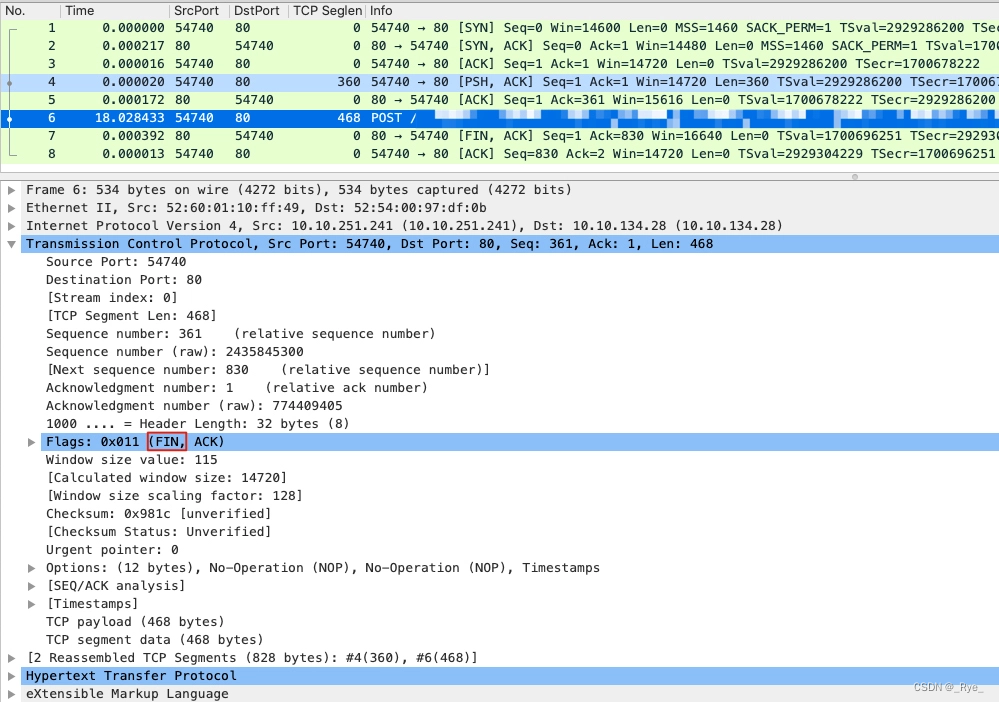
Task: Expand the [Timestamps] row
Action: point(31,604)
